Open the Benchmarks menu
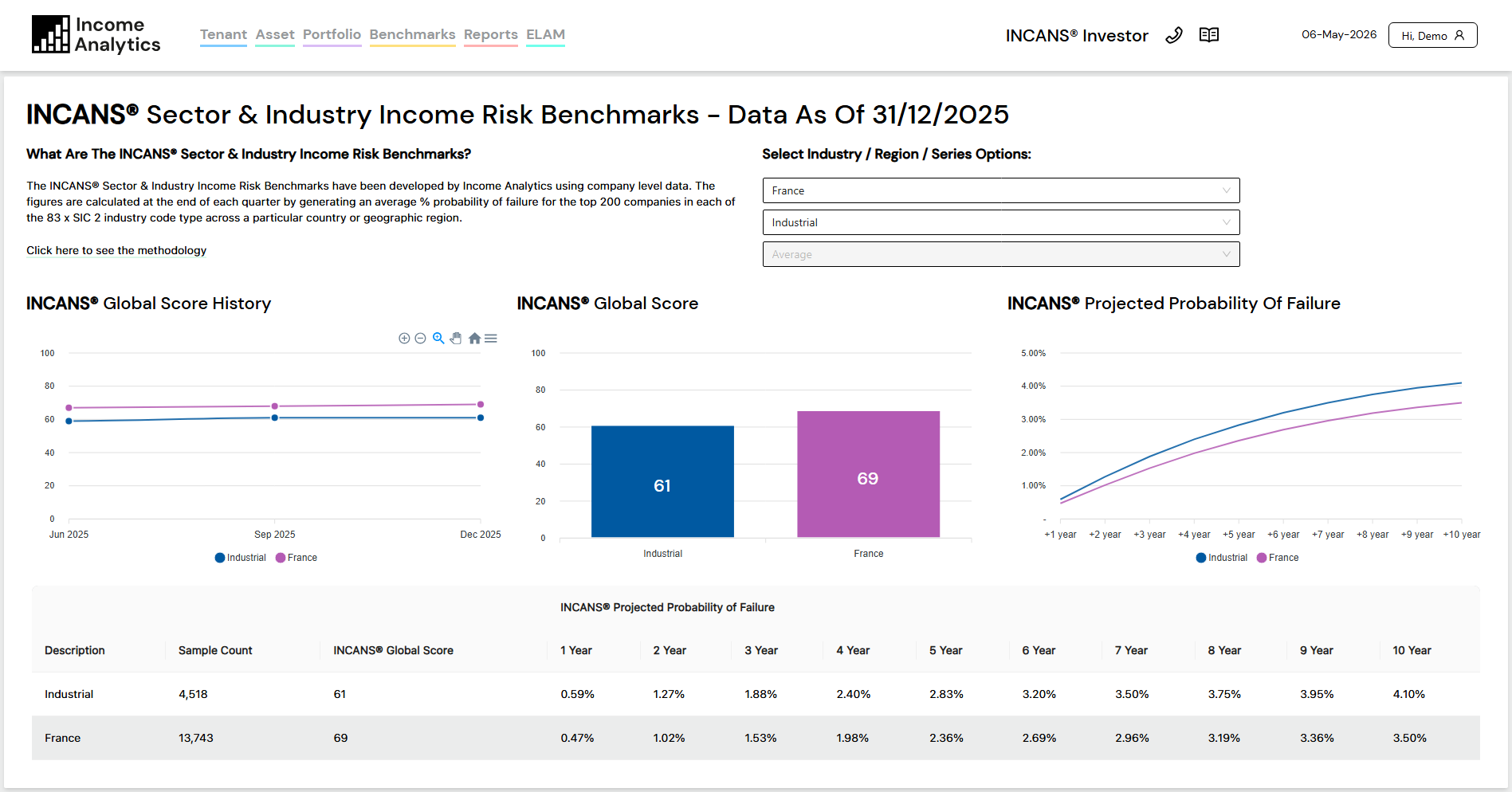The image size is (1512, 792). [x=412, y=34]
